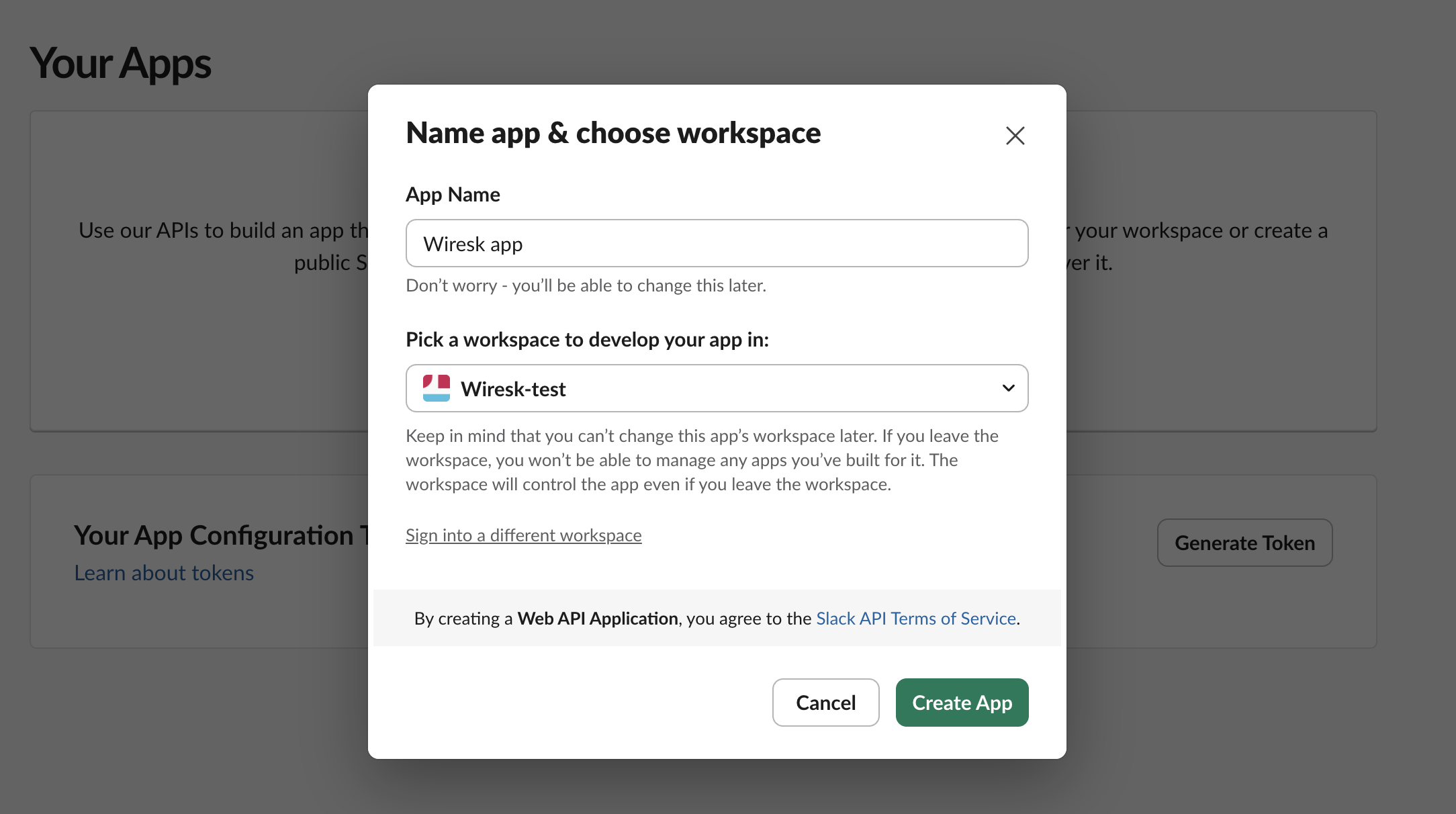The width and height of the screenshot is (1456, 814).
Task: Click the App Name label
Action: (453, 195)
